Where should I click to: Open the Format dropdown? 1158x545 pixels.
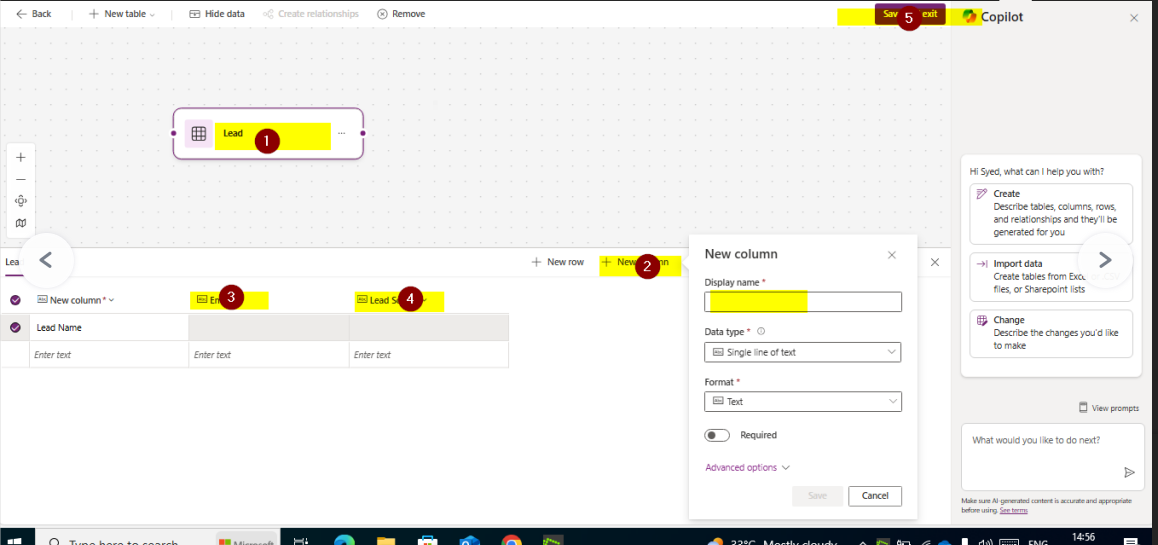point(803,402)
